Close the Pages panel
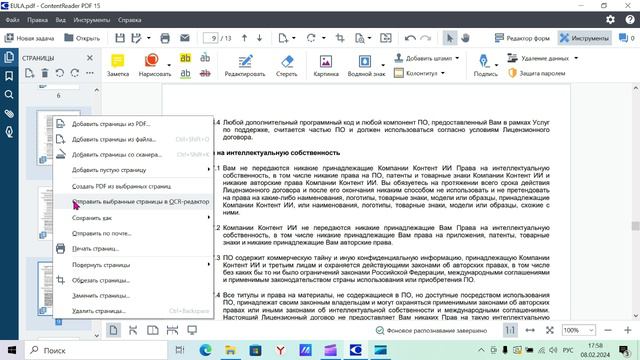640x360 pixels. [90, 58]
